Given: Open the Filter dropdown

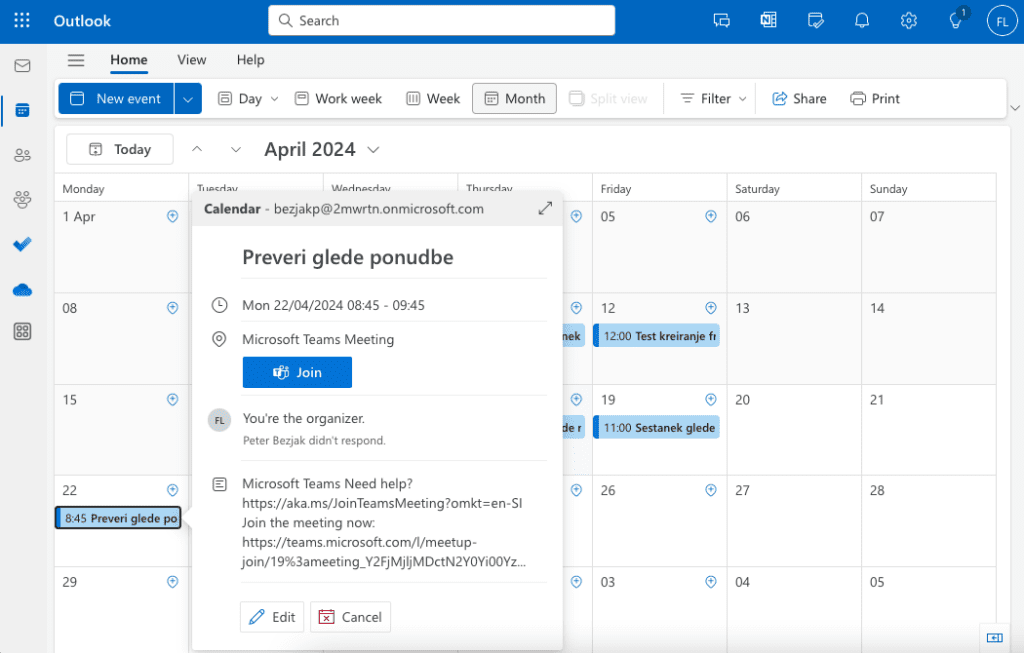Looking at the screenshot, I should pos(713,98).
